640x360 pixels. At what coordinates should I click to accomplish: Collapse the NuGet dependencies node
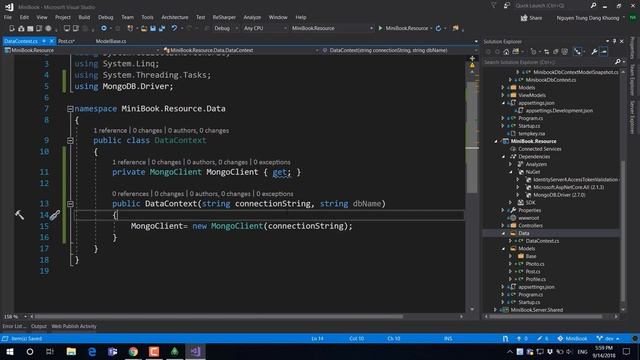point(511,172)
